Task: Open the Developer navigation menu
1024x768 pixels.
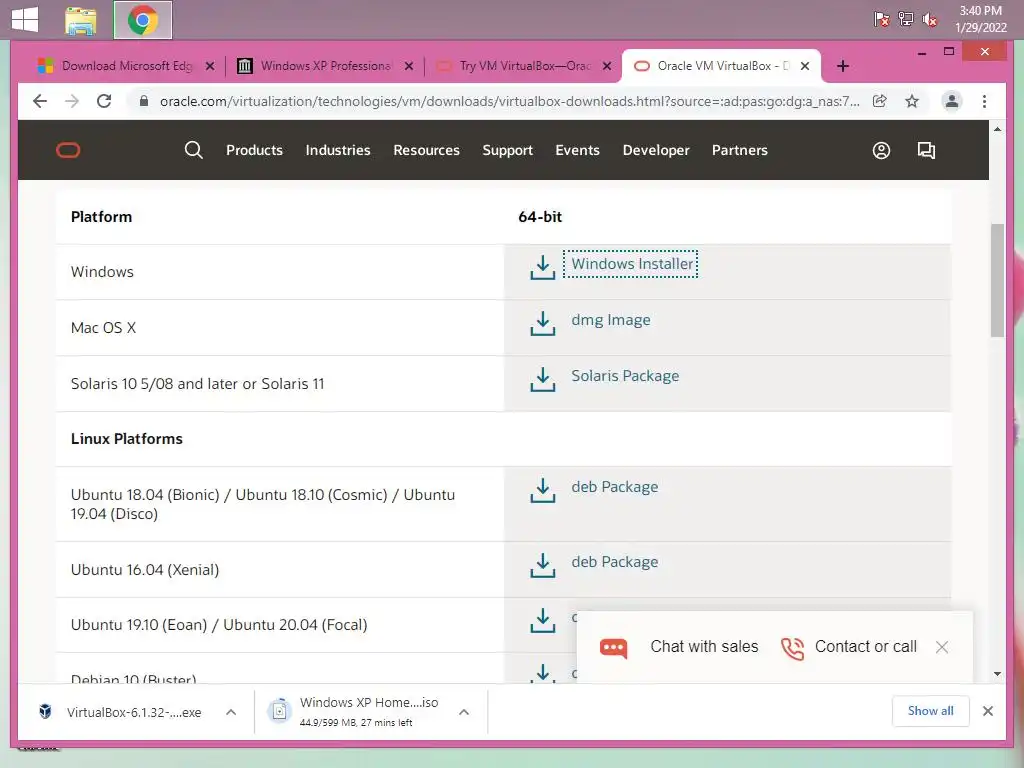Action: [656, 150]
